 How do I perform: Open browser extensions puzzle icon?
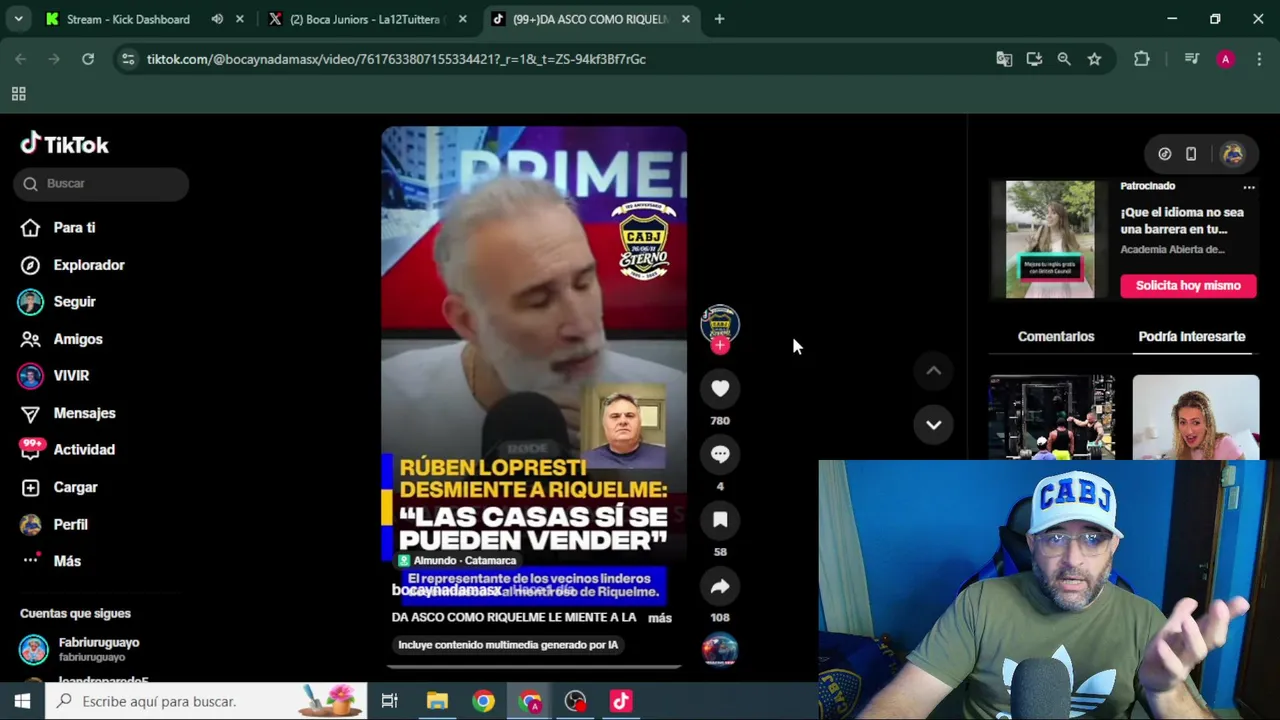[1141, 59]
